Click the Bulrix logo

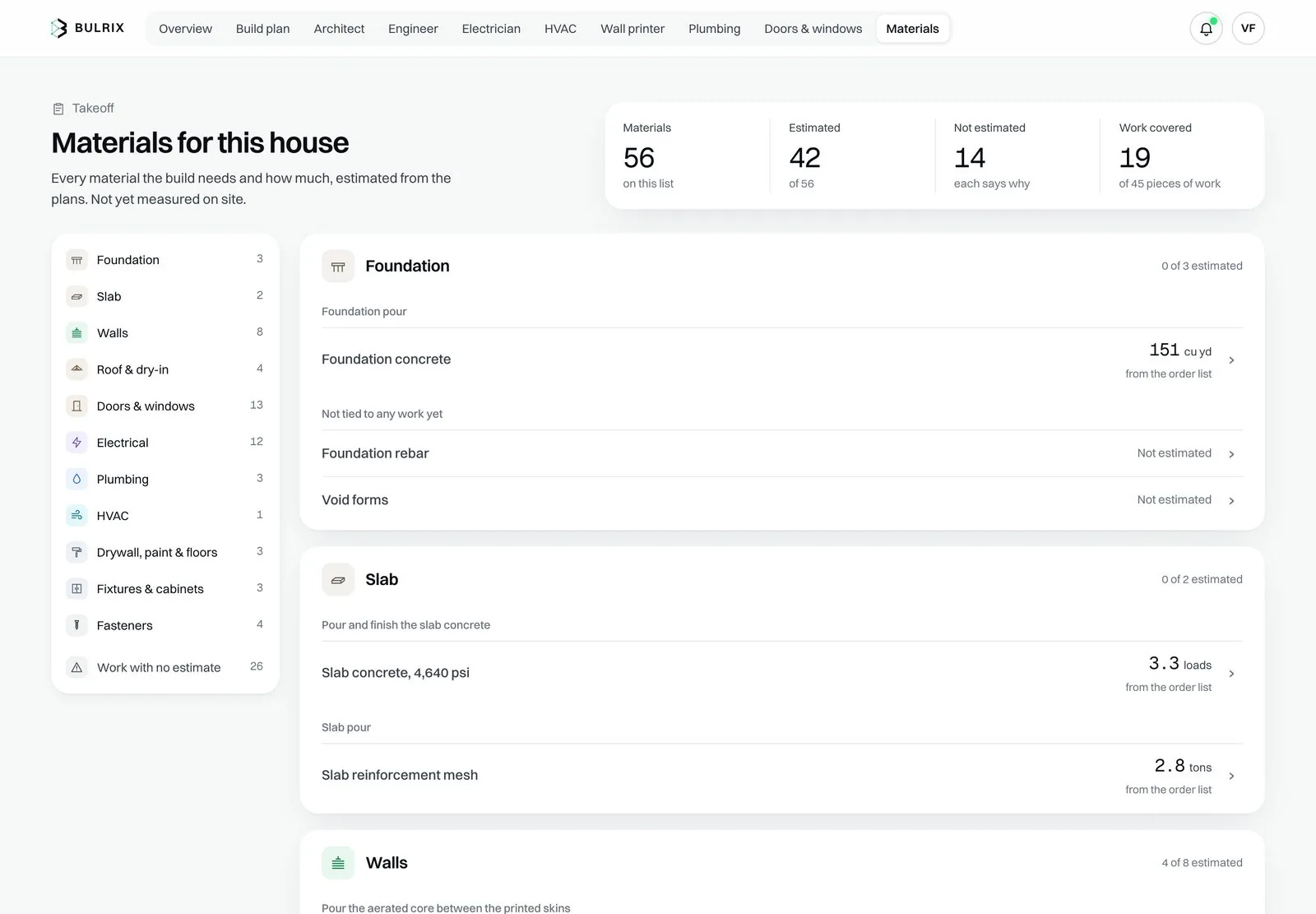click(x=87, y=28)
